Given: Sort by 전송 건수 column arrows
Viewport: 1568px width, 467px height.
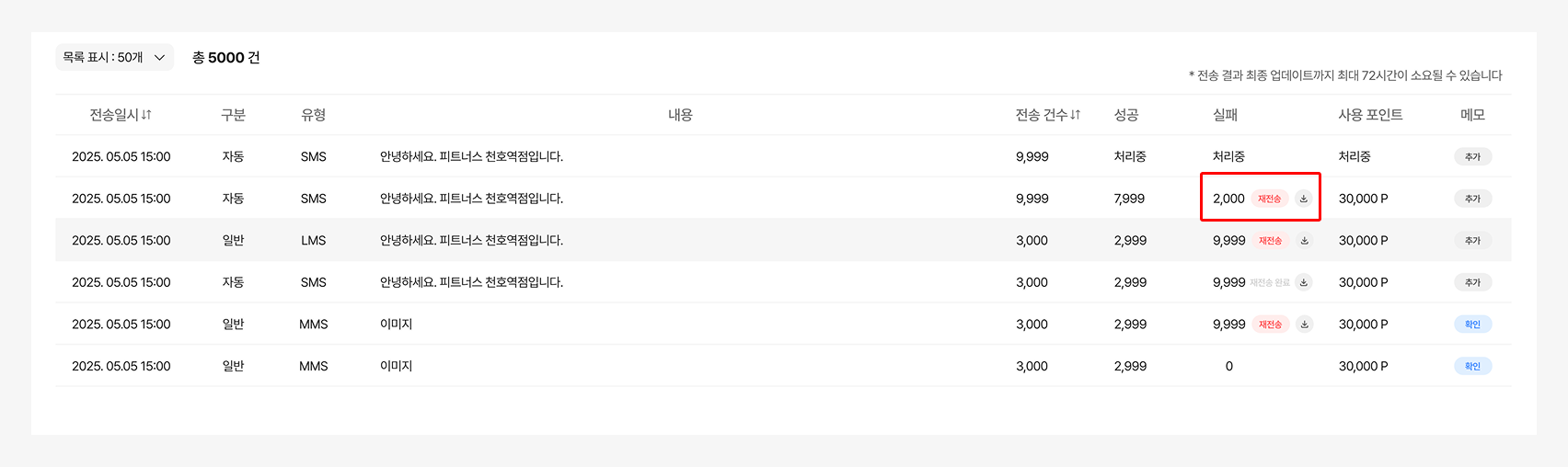Looking at the screenshot, I should pyautogui.click(x=1076, y=115).
